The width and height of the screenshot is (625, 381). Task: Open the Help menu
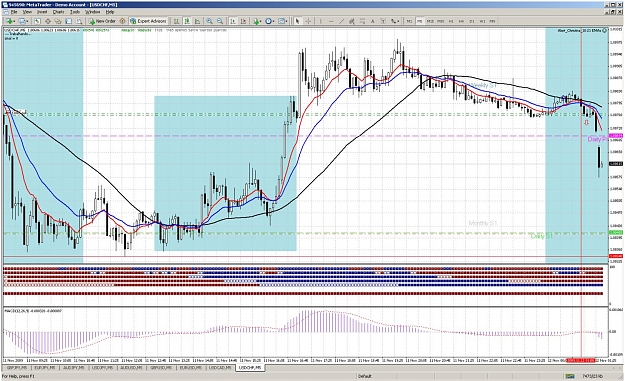[110, 12]
